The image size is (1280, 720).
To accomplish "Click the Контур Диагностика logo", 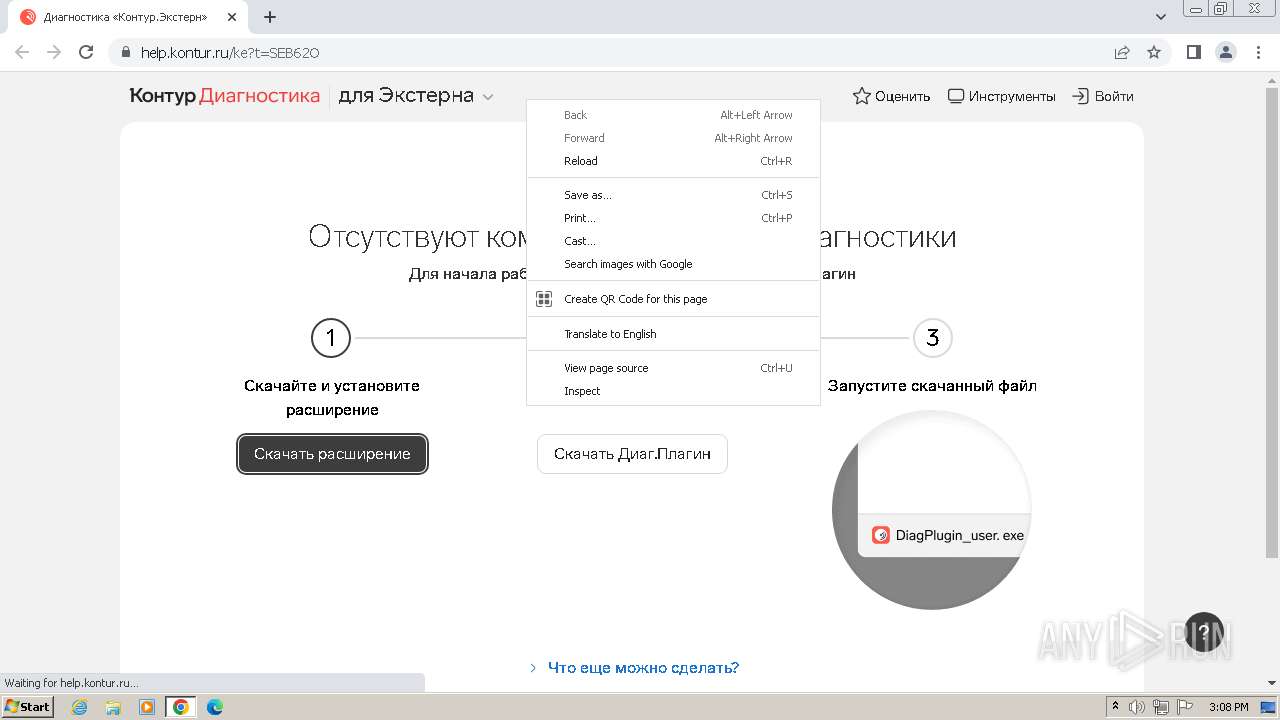I will click(225, 96).
